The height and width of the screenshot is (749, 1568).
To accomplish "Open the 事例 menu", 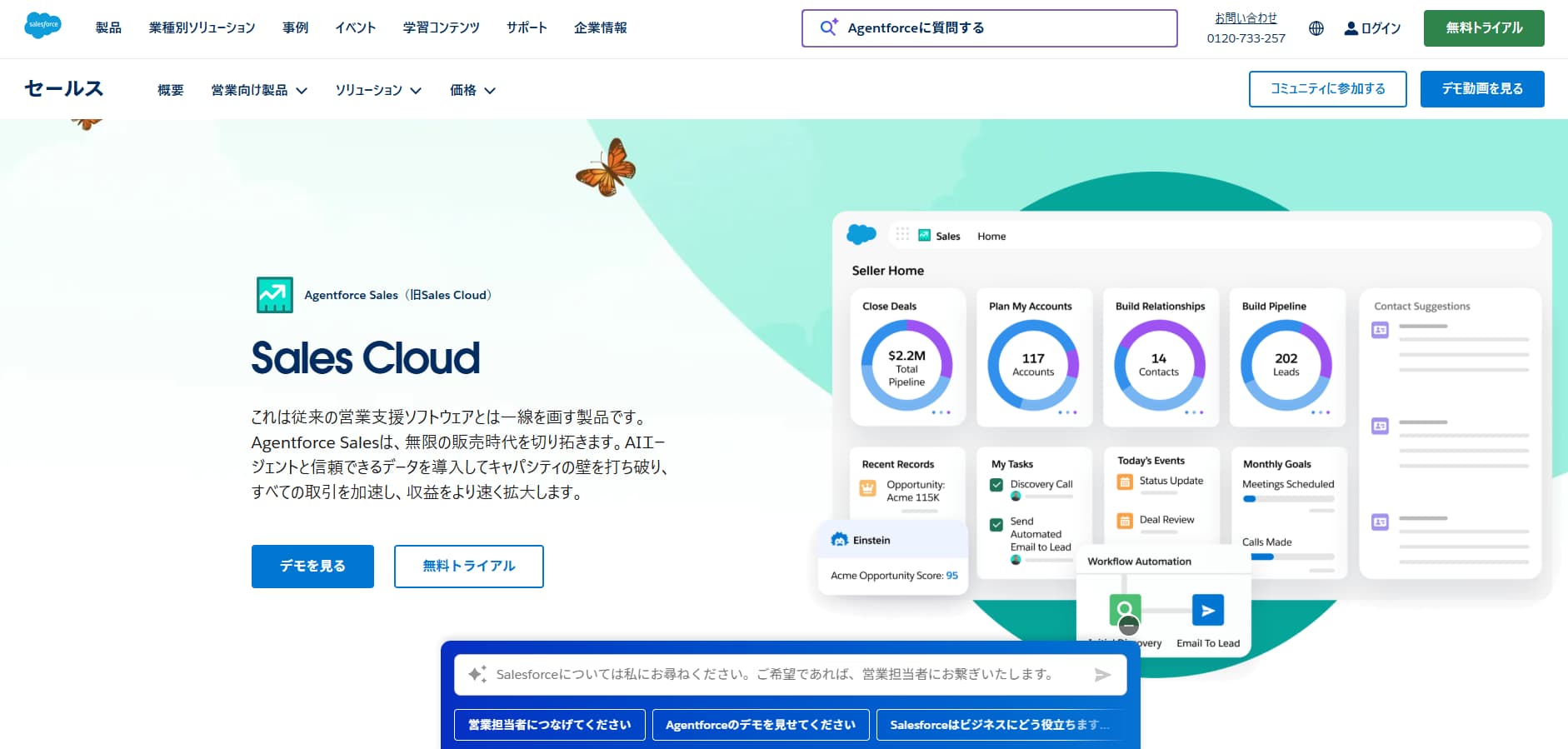I will pos(295,27).
